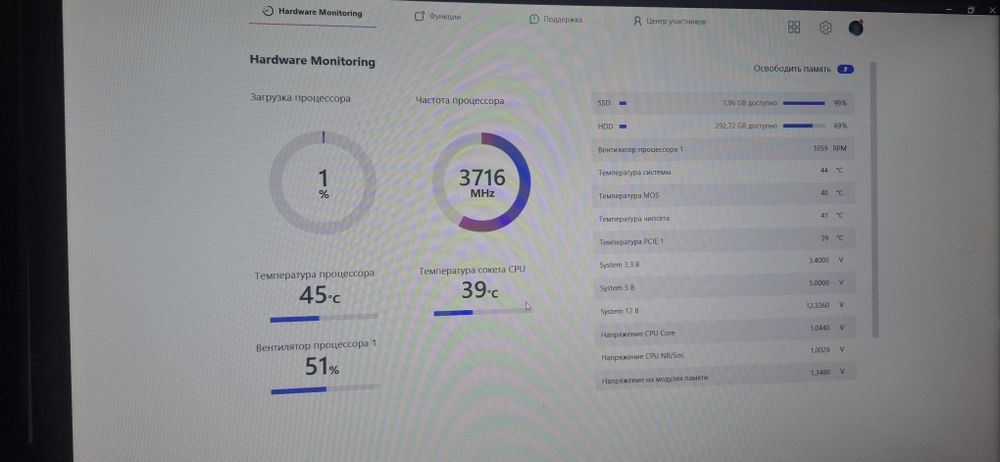Click the Hardware Monitoring page heading
Screen dimensions: 1000x462
click(312, 61)
